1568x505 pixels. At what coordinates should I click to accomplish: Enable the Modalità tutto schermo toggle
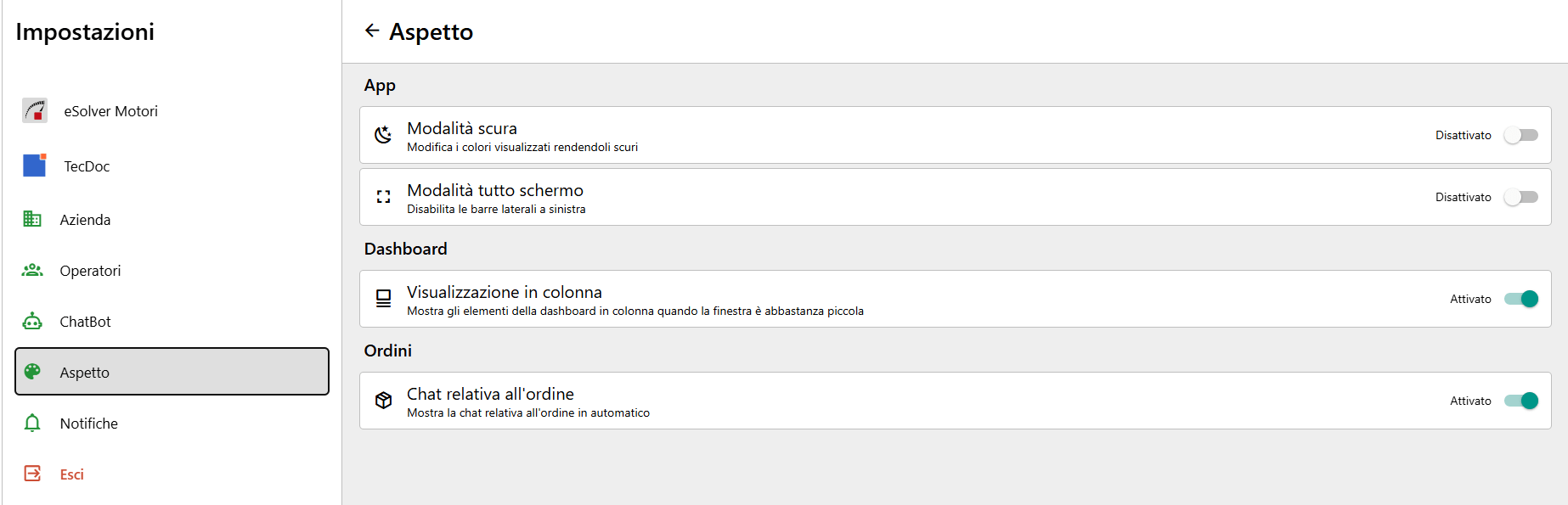1520,197
